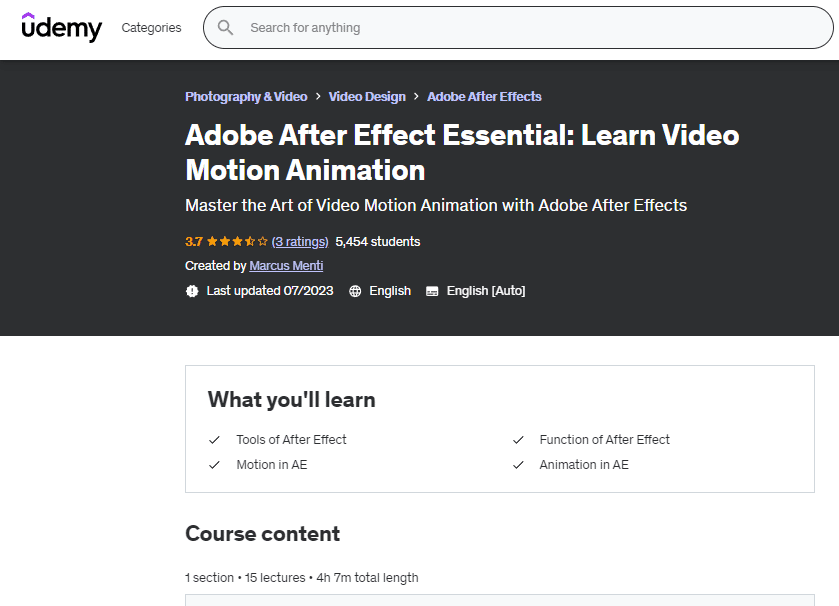Click the globe language icon

point(355,291)
